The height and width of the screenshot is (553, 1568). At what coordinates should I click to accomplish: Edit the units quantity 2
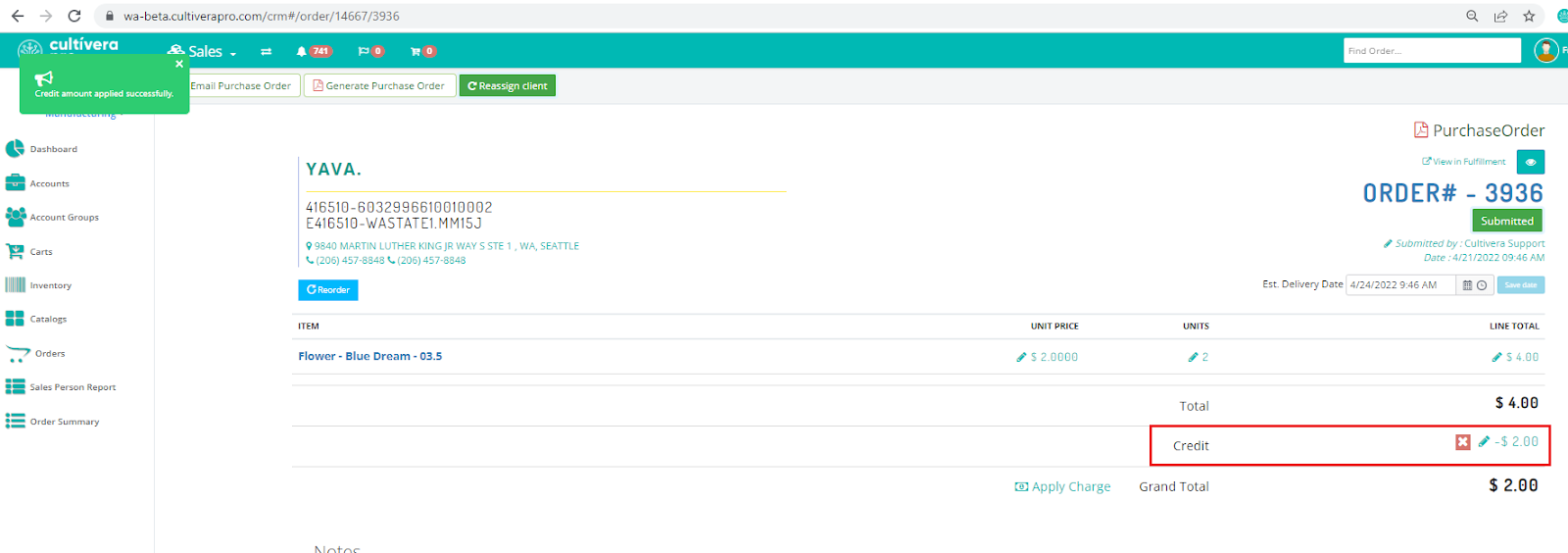pyautogui.click(x=1199, y=357)
